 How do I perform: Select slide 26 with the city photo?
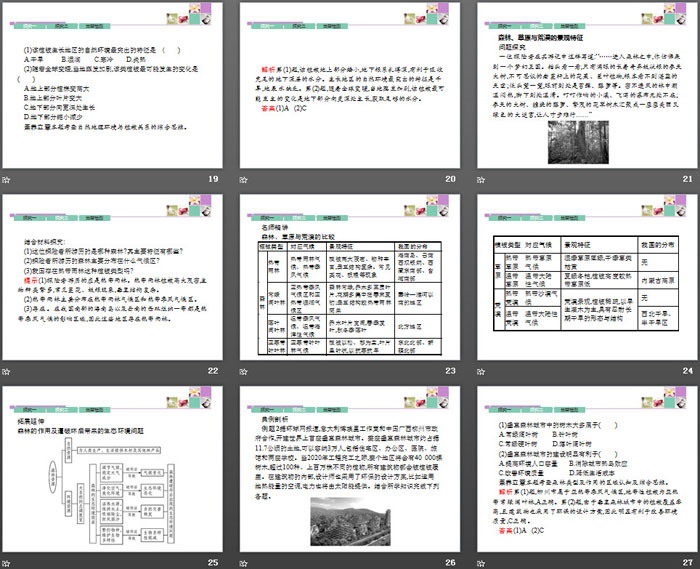pos(349,471)
